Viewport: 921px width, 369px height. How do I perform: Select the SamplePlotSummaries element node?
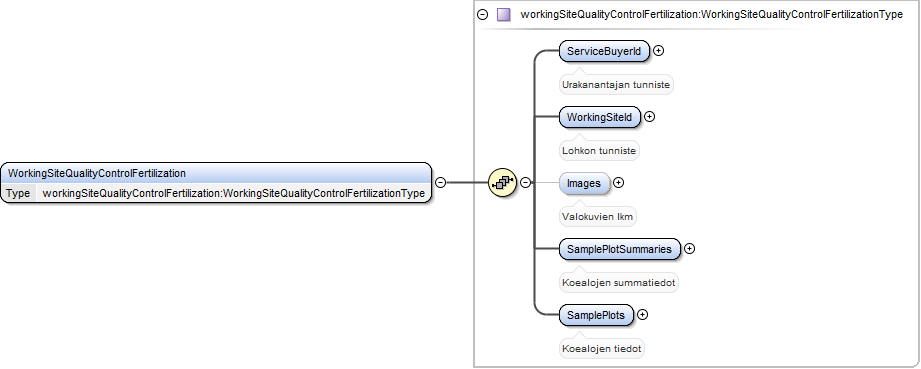(620, 249)
